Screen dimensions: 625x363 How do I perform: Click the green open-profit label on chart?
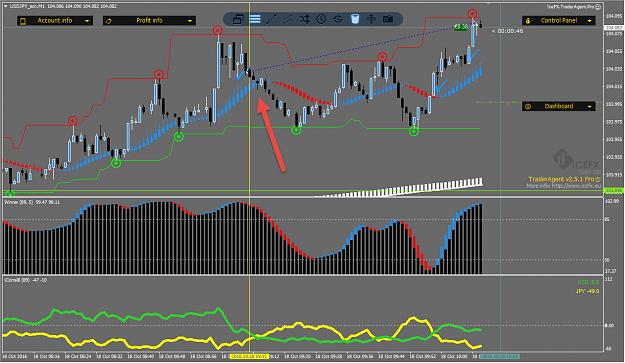coord(461,27)
